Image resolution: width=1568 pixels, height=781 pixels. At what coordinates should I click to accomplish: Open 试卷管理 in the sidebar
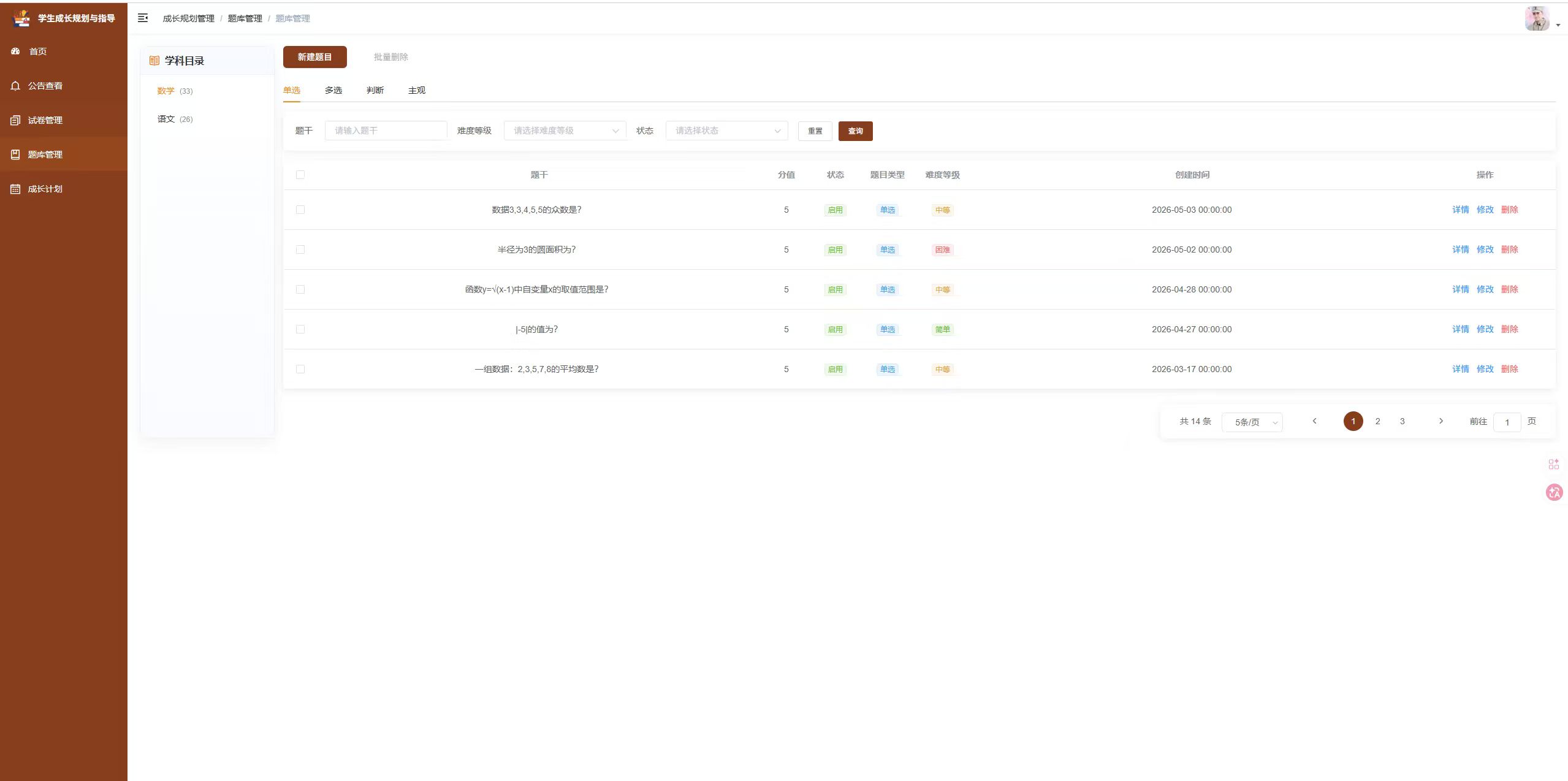tap(64, 120)
